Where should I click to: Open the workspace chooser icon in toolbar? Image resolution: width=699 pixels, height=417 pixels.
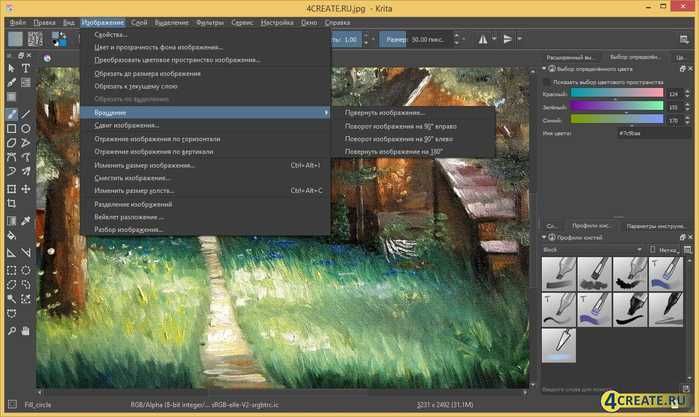pyautogui.click(x=684, y=40)
